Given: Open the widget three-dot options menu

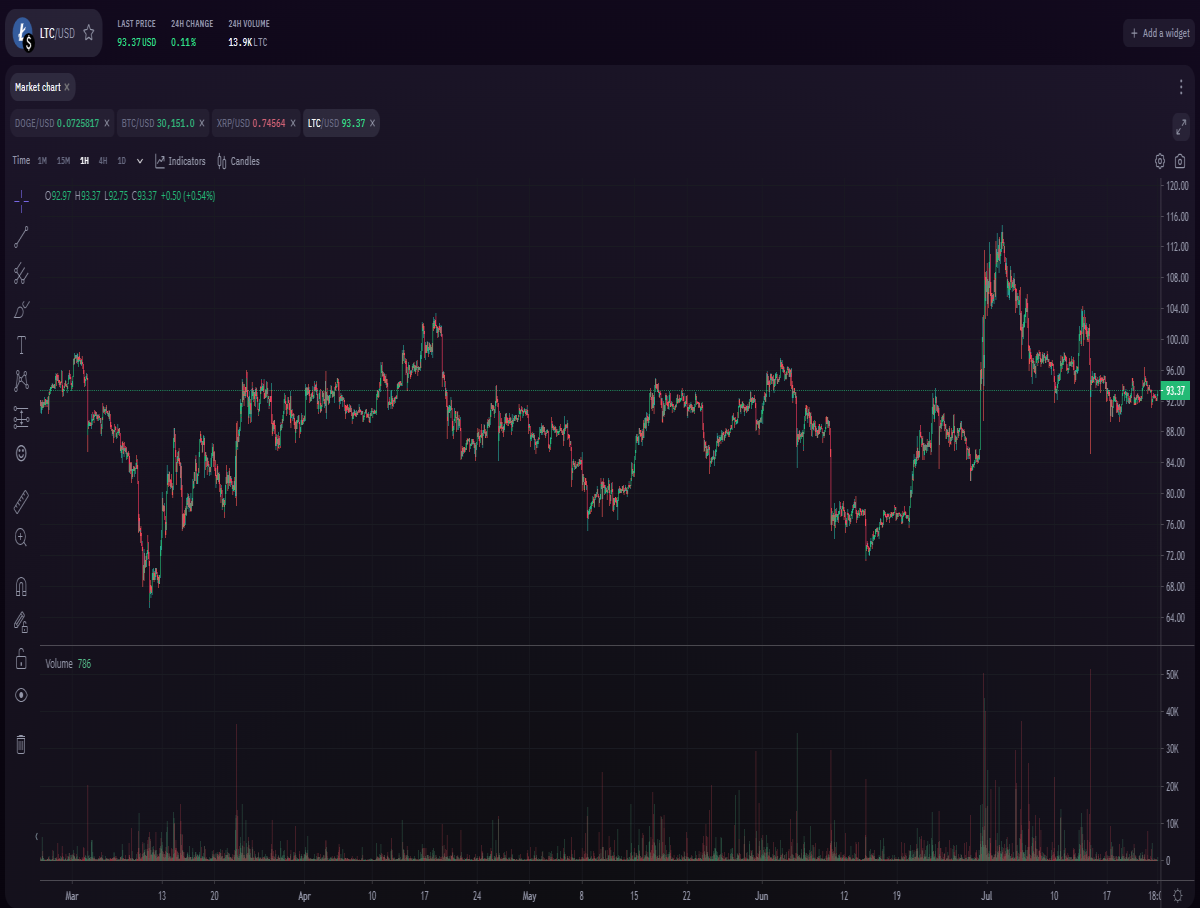Looking at the screenshot, I should click(x=1181, y=87).
